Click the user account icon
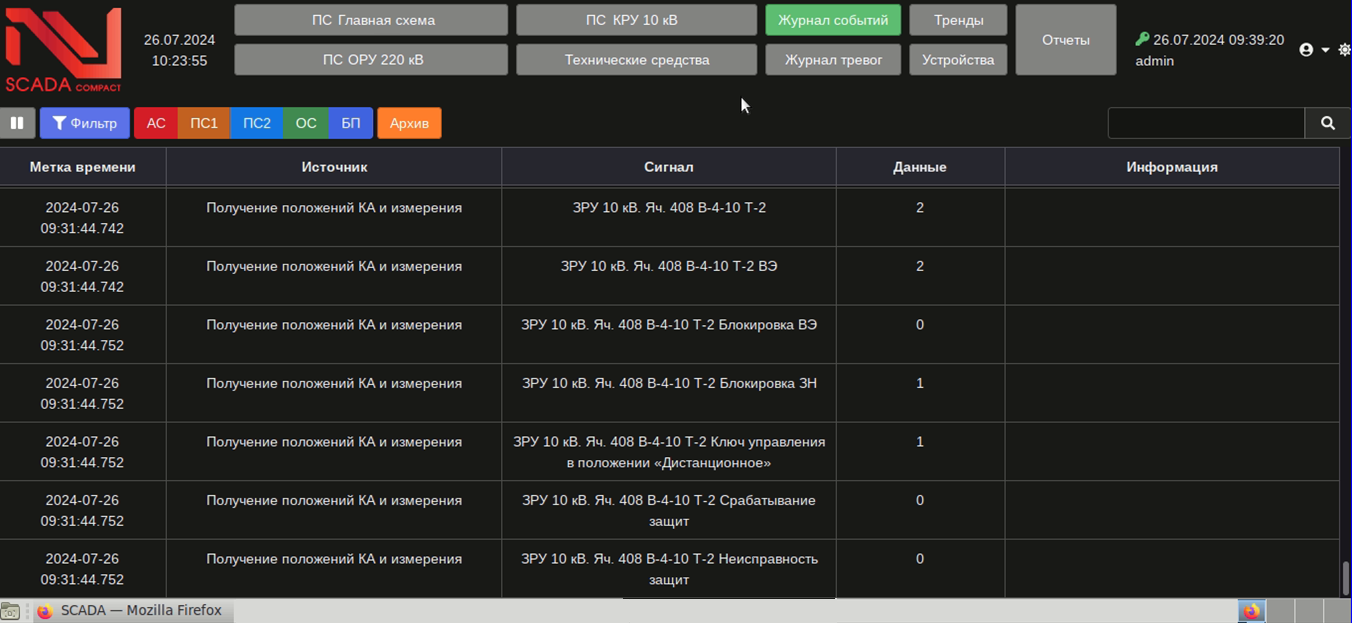1352x623 pixels. [x=1306, y=50]
